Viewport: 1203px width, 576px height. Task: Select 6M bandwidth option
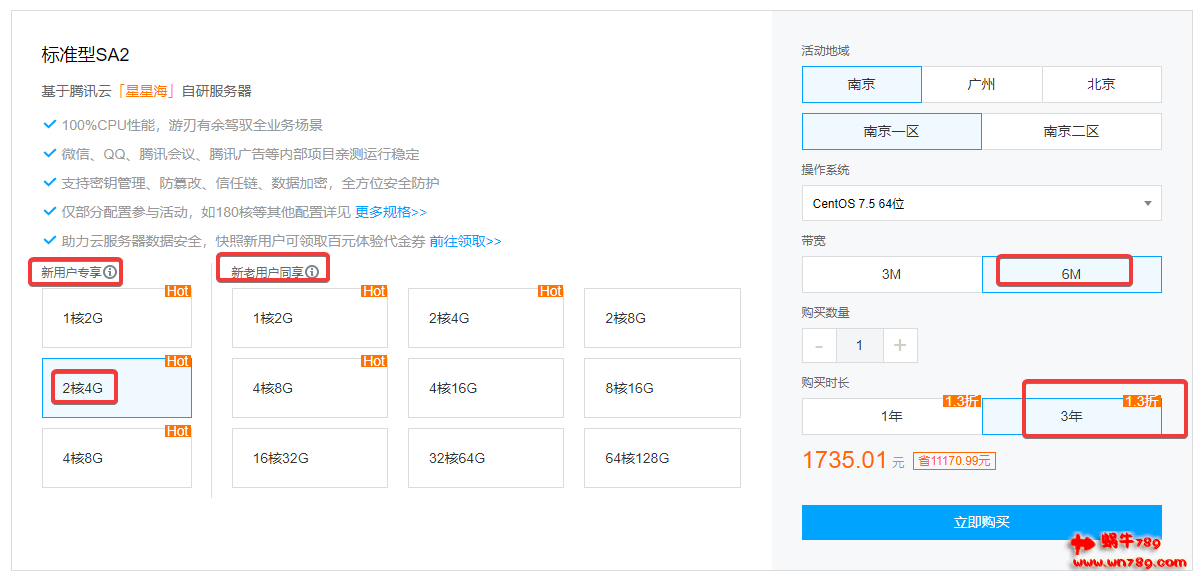click(1071, 274)
